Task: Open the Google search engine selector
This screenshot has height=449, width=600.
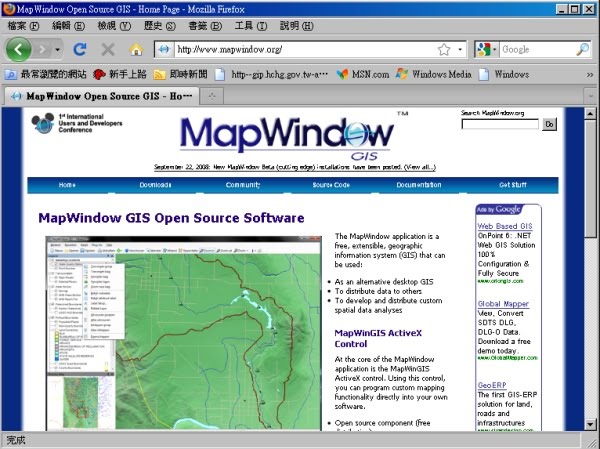Action: 486,49
